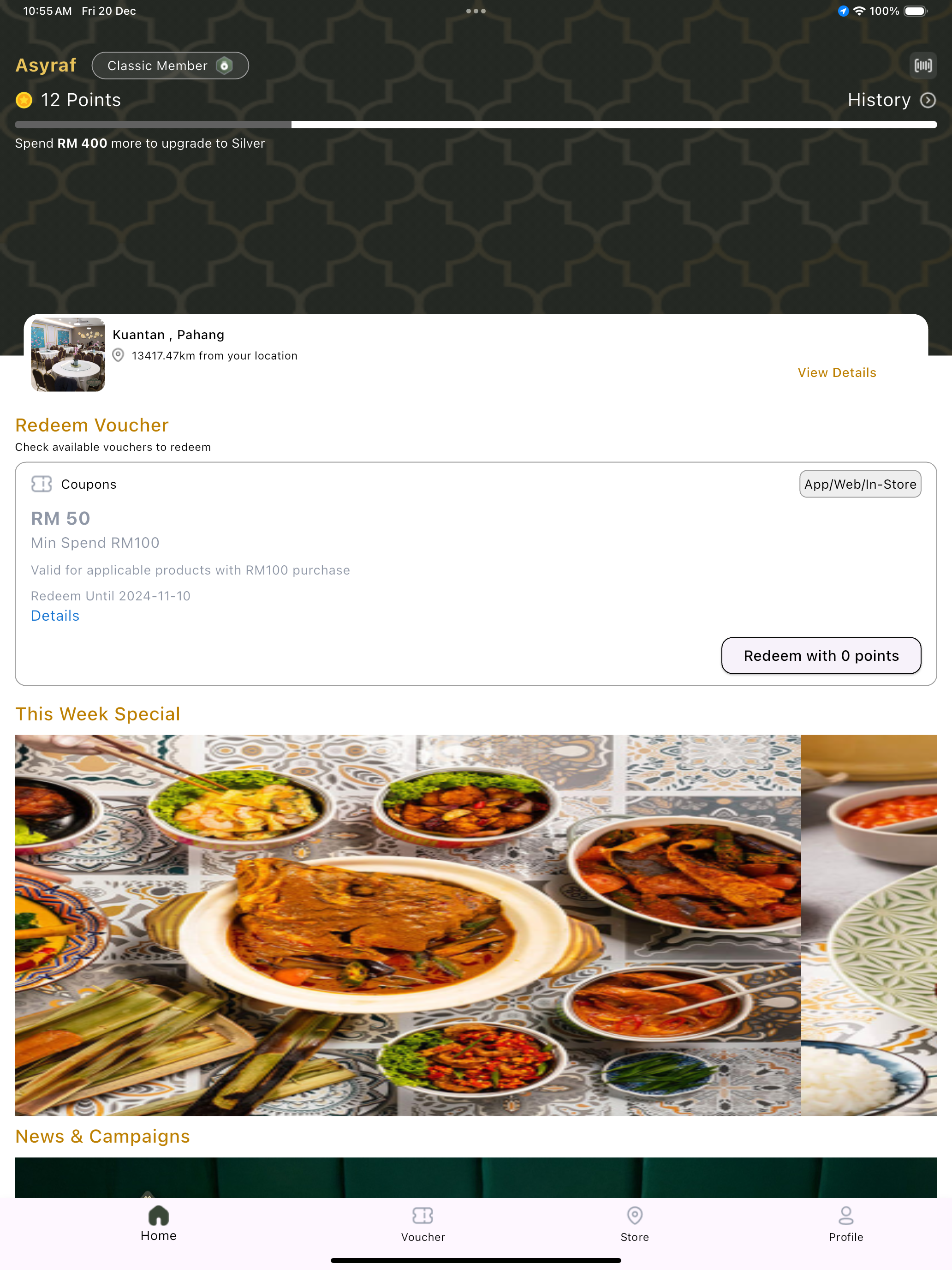Tap the membership progress bar

click(476, 125)
